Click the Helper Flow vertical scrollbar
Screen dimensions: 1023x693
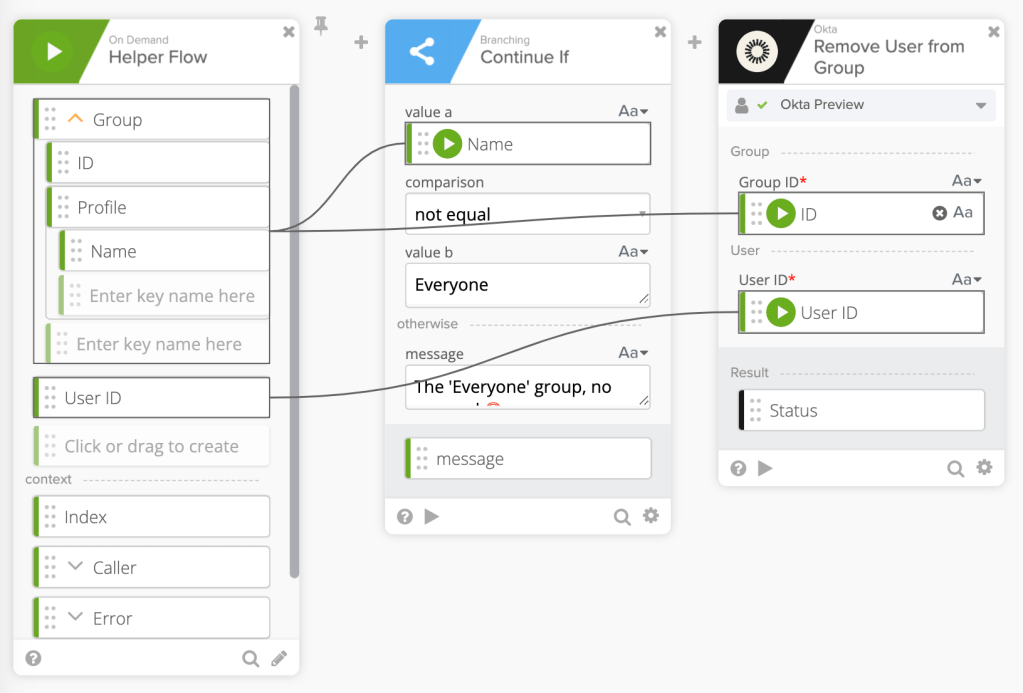(294, 330)
